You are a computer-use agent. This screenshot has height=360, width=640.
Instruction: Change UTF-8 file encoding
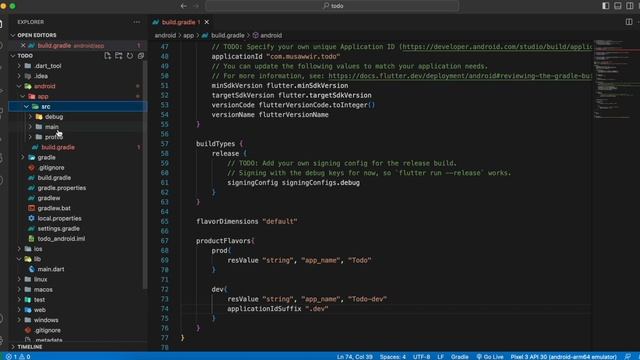click(421, 356)
